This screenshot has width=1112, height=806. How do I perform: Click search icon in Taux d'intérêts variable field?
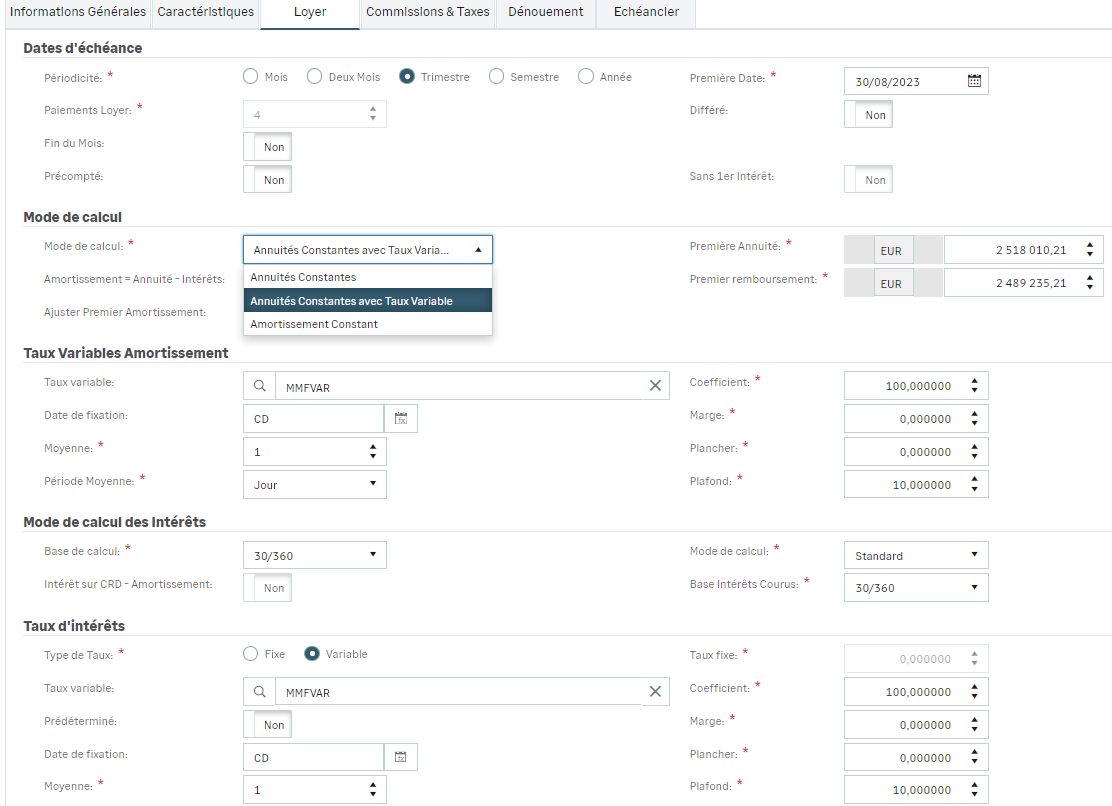click(x=259, y=692)
